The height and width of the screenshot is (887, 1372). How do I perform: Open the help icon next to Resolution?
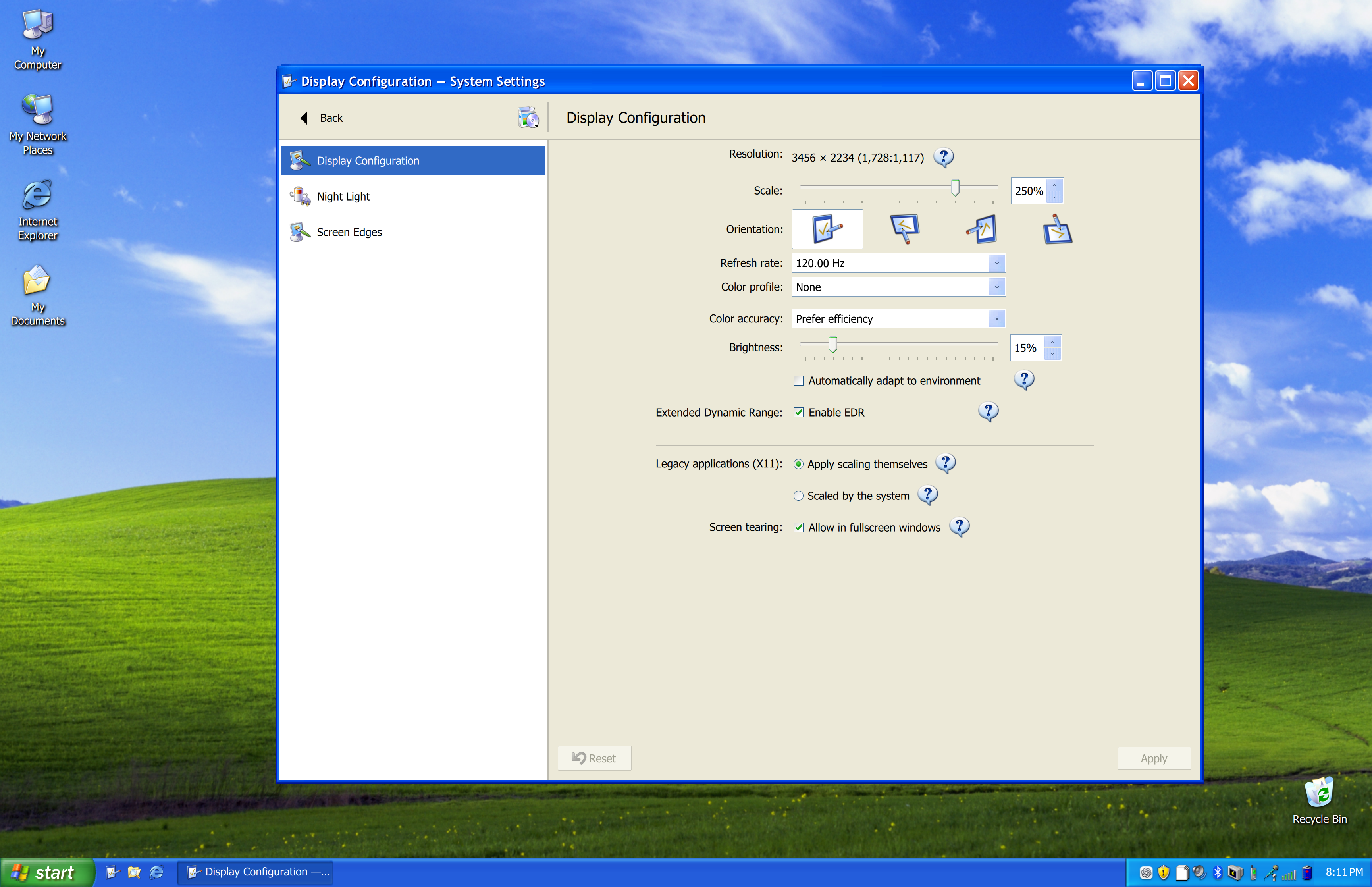tap(943, 157)
